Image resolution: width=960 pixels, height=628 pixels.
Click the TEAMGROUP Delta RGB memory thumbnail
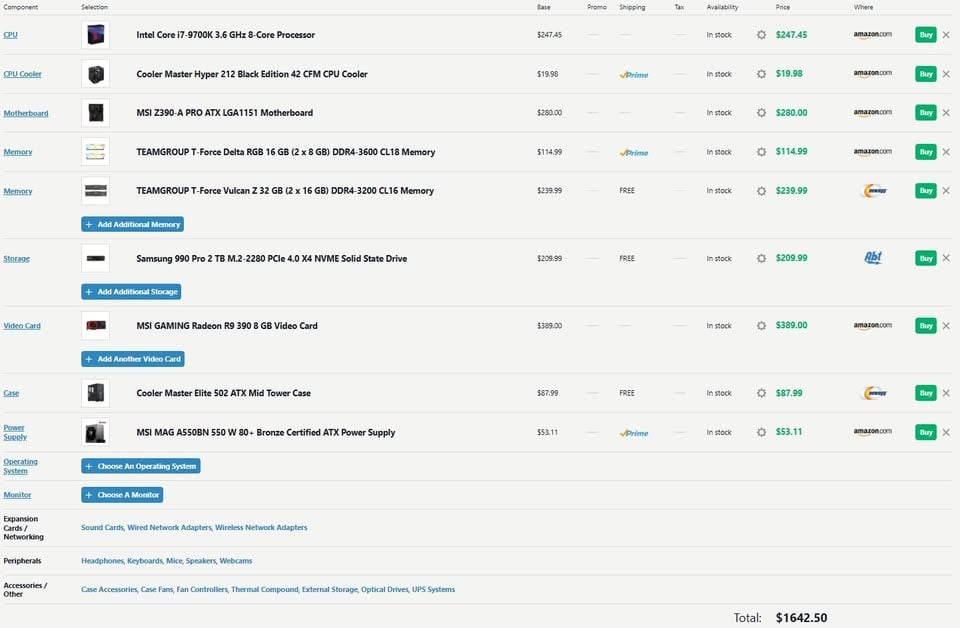(95, 152)
